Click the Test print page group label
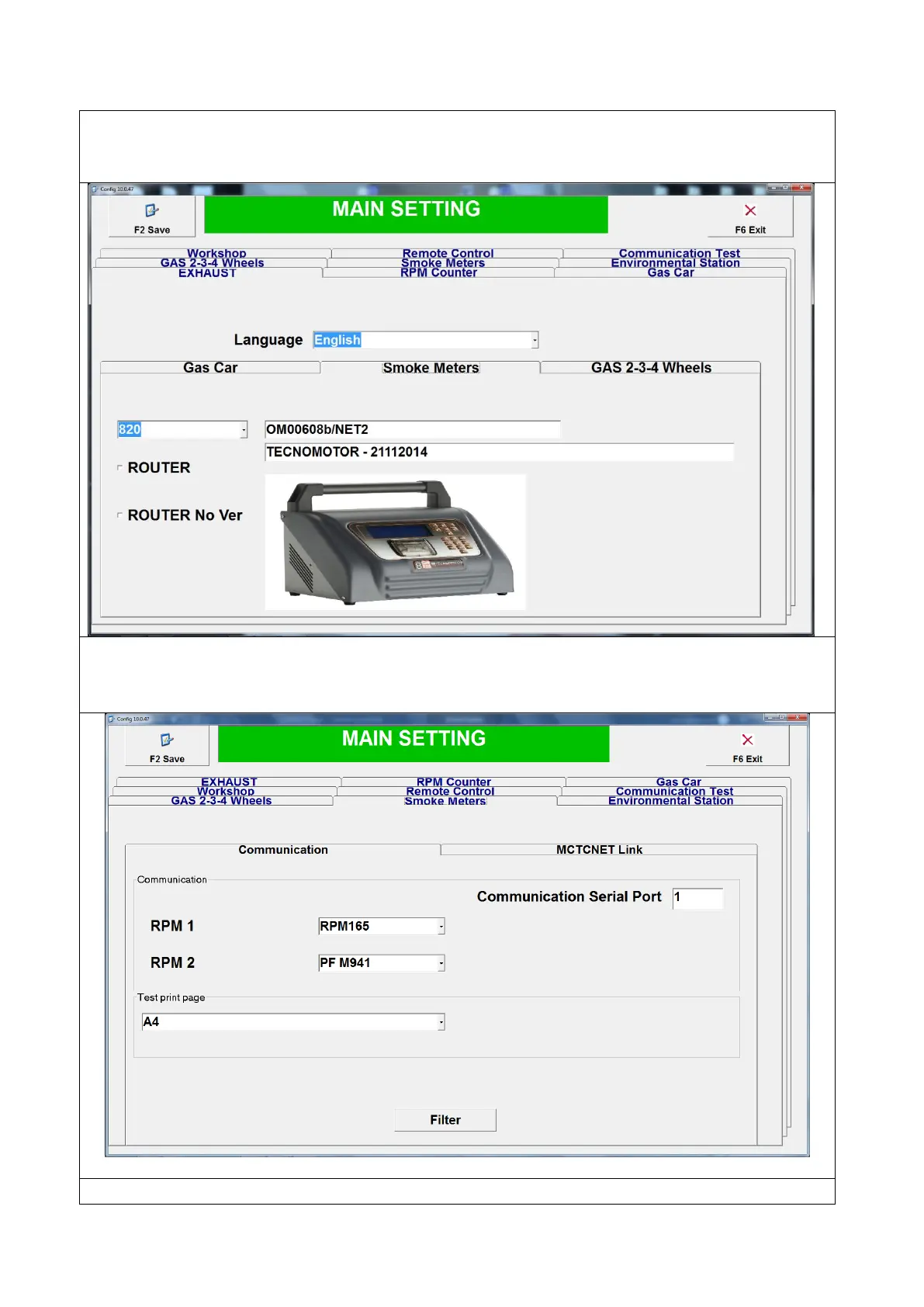924x1307 pixels. [x=171, y=997]
